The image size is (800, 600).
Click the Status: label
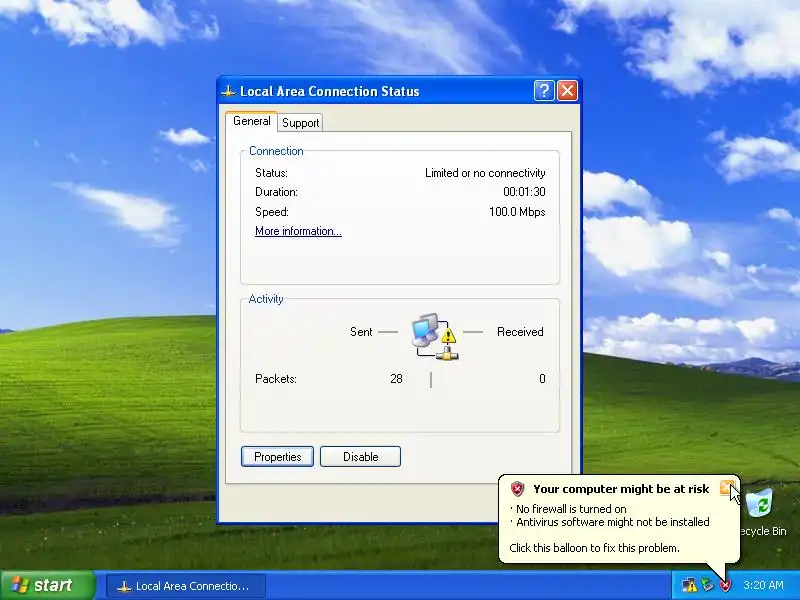point(271,173)
